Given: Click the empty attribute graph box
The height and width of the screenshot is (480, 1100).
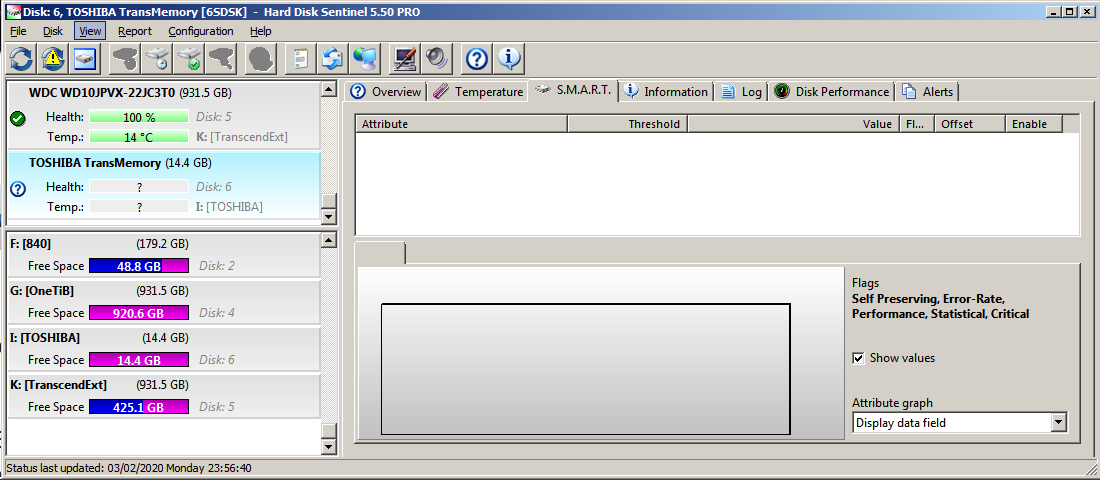Looking at the screenshot, I should (x=586, y=369).
